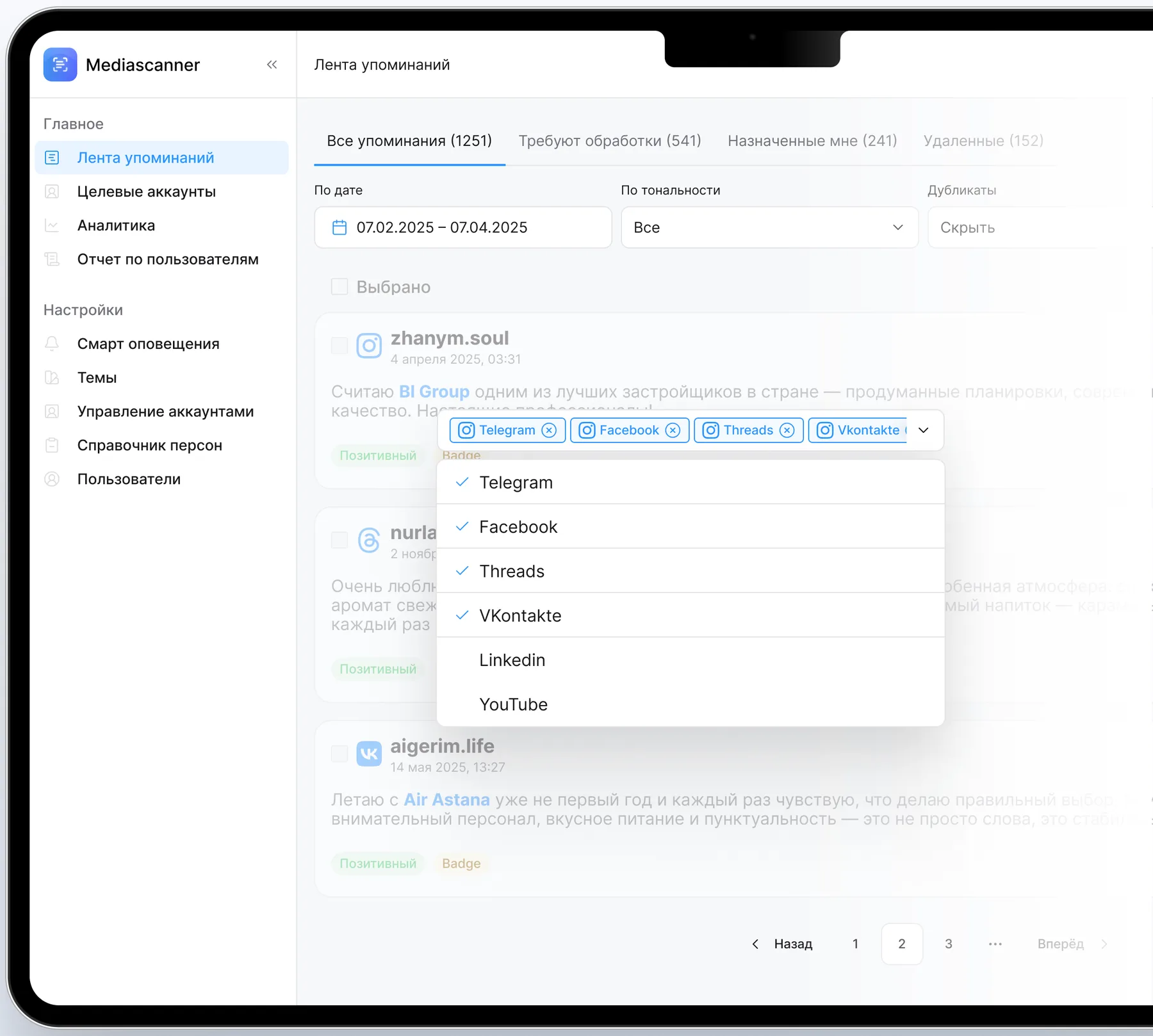
Task: Click the calendar icon in the date field
Action: (339, 227)
